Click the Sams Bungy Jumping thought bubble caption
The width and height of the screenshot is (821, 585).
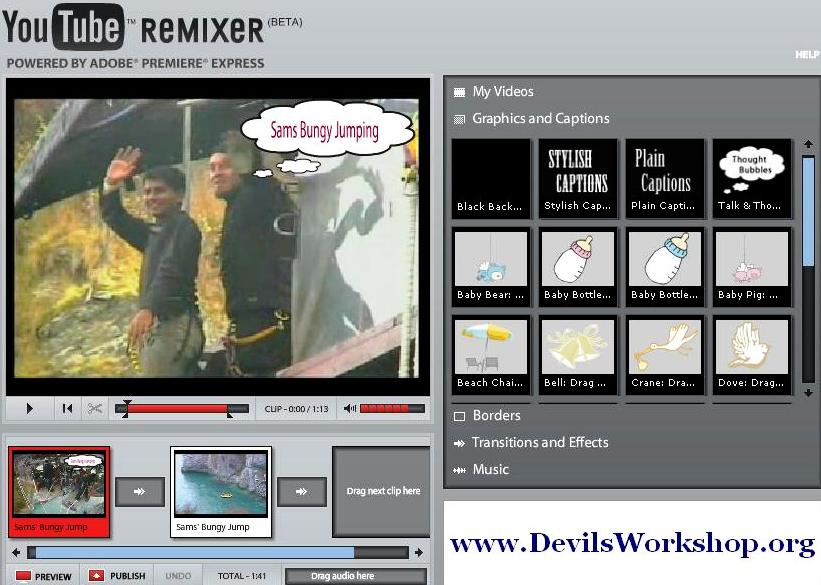(x=326, y=130)
